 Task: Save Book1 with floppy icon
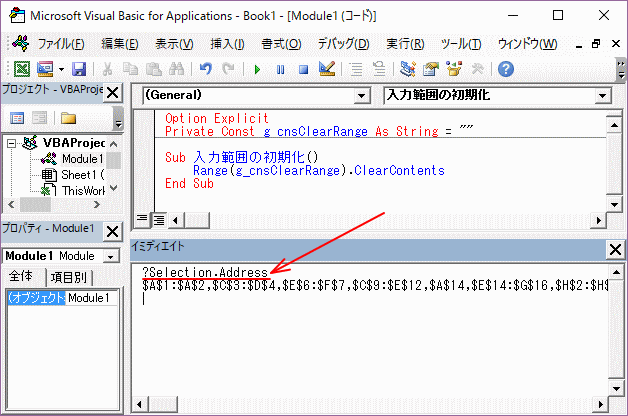tap(79, 69)
